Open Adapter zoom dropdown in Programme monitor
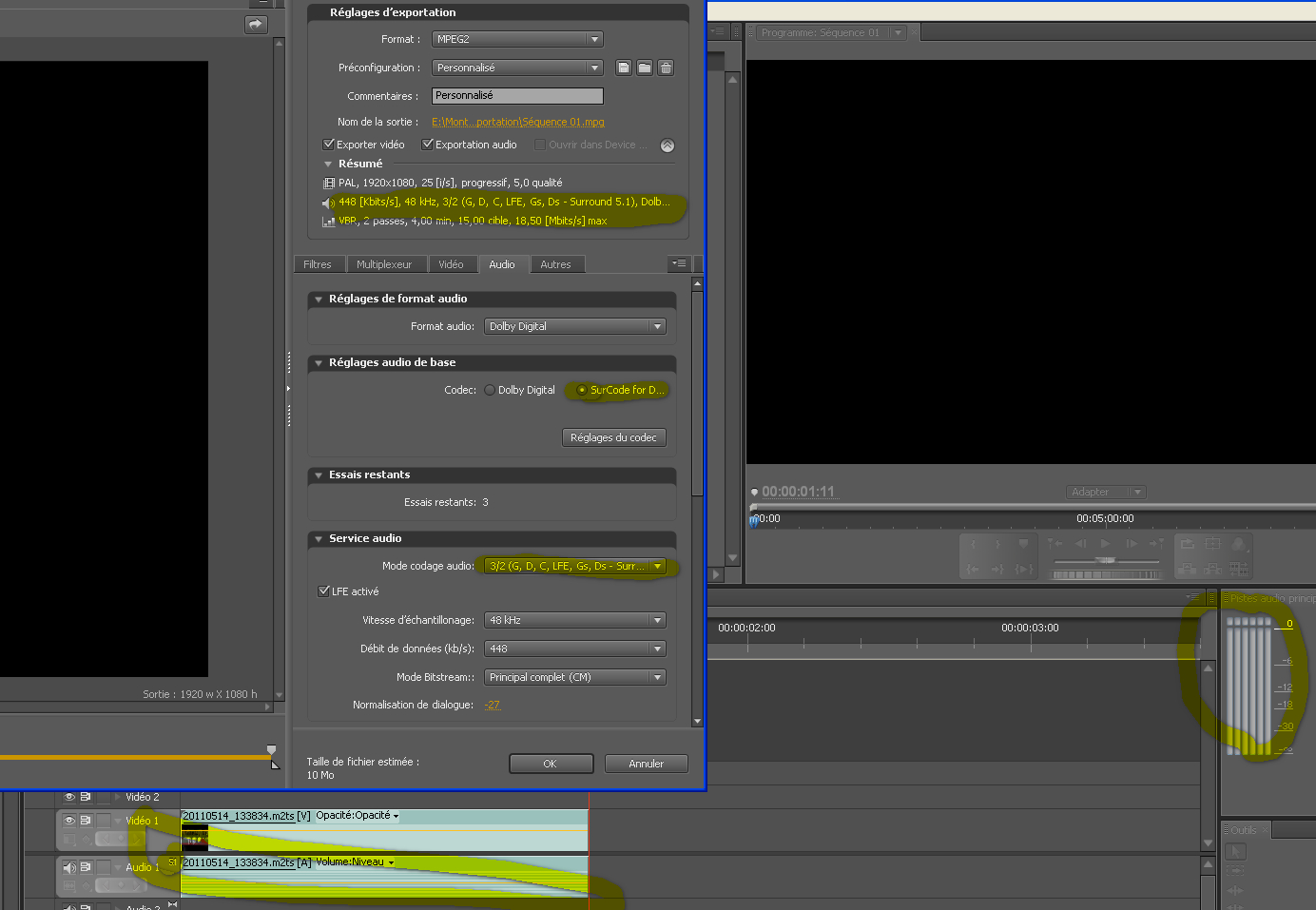 [x=1106, y=492]
